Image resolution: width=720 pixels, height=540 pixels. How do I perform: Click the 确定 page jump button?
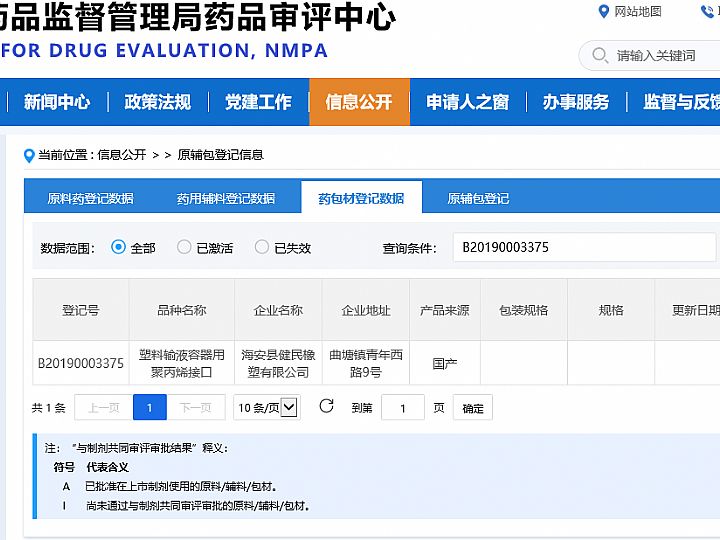tap(473, 408)
